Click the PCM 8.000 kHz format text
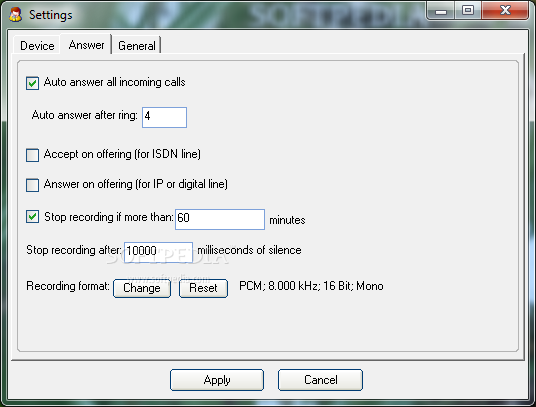Screen dimensions: 536x407 coord(311,286)
